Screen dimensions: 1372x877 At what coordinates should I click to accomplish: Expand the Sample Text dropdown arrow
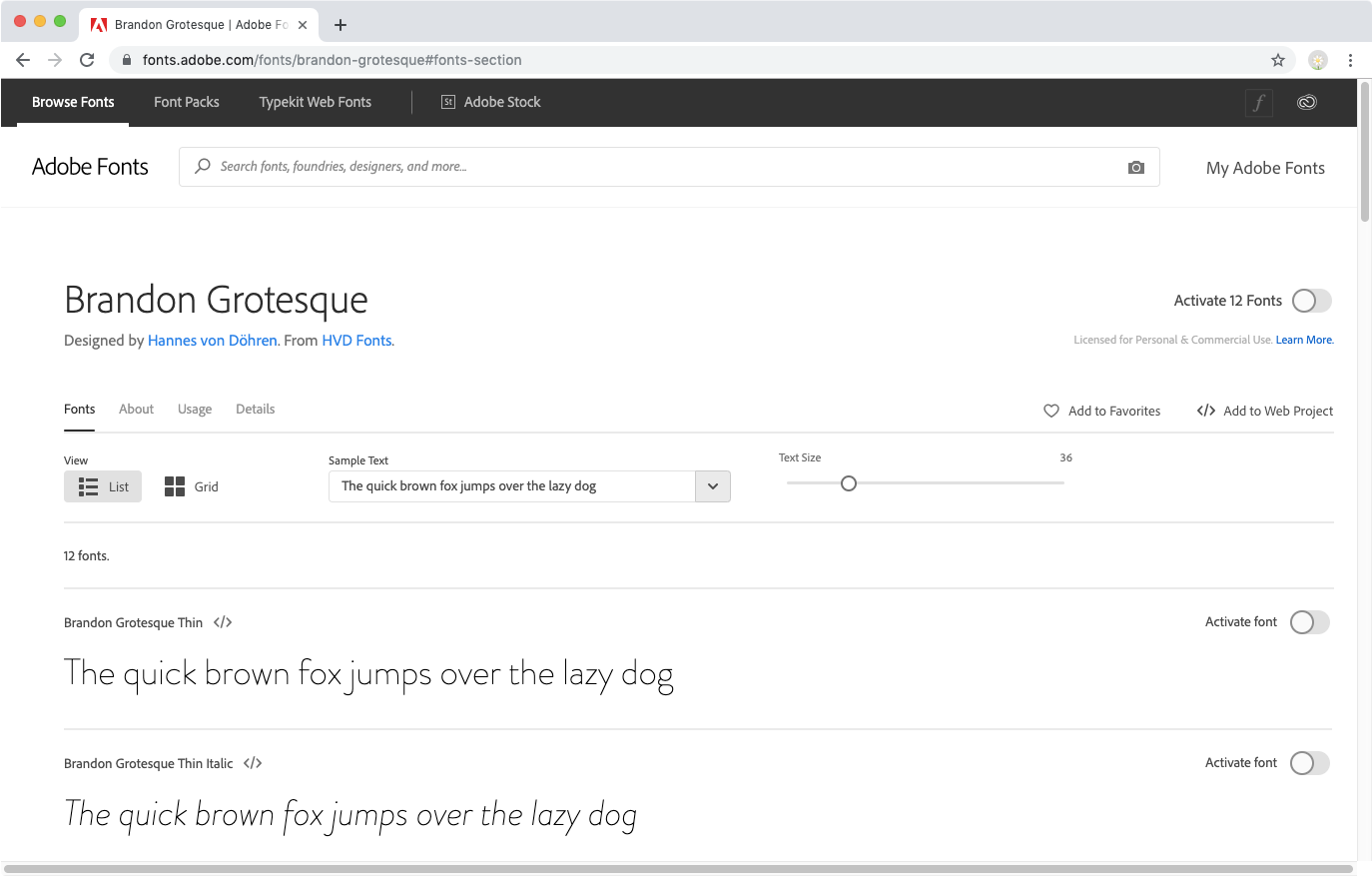tap(713, 486)
